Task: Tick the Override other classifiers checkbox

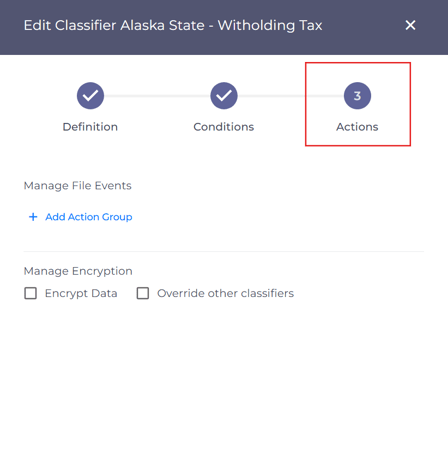Action: click(x=143, y=293)
